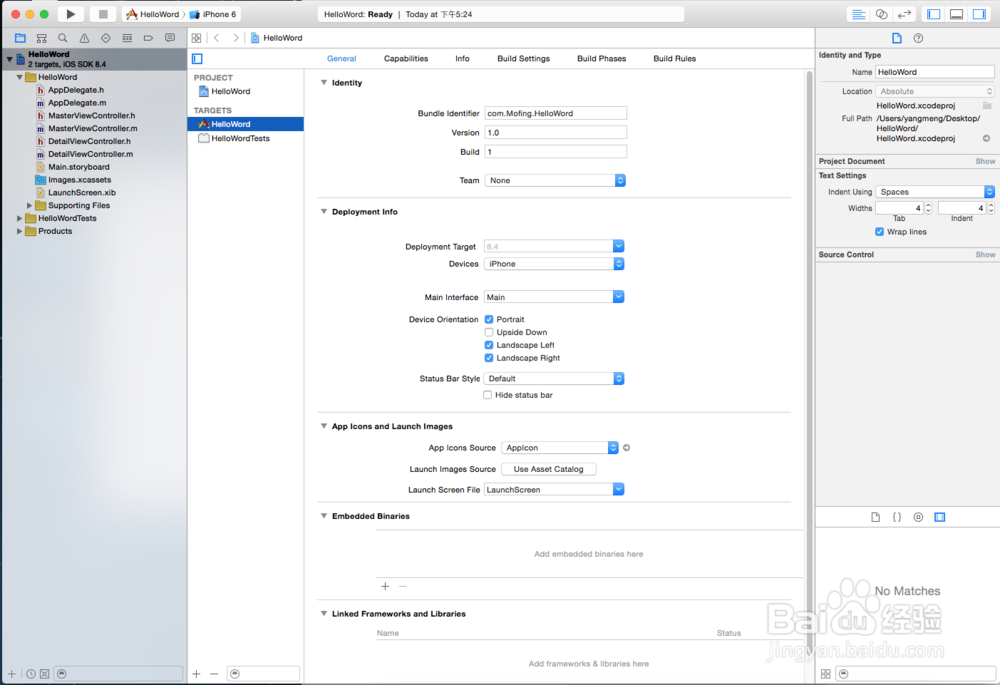Switch to the Standard editor
This screenshot has height=685, width=1000.
858,14
